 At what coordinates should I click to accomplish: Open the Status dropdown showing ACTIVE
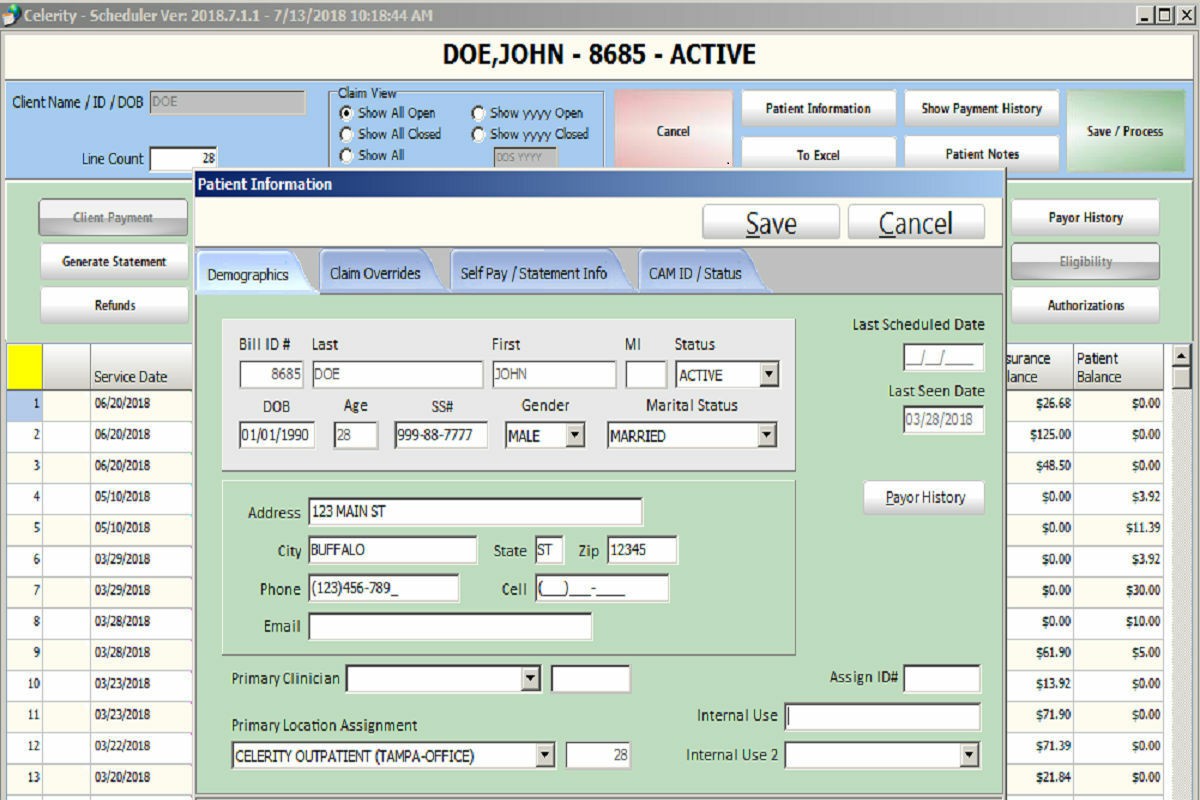point(768,375)
